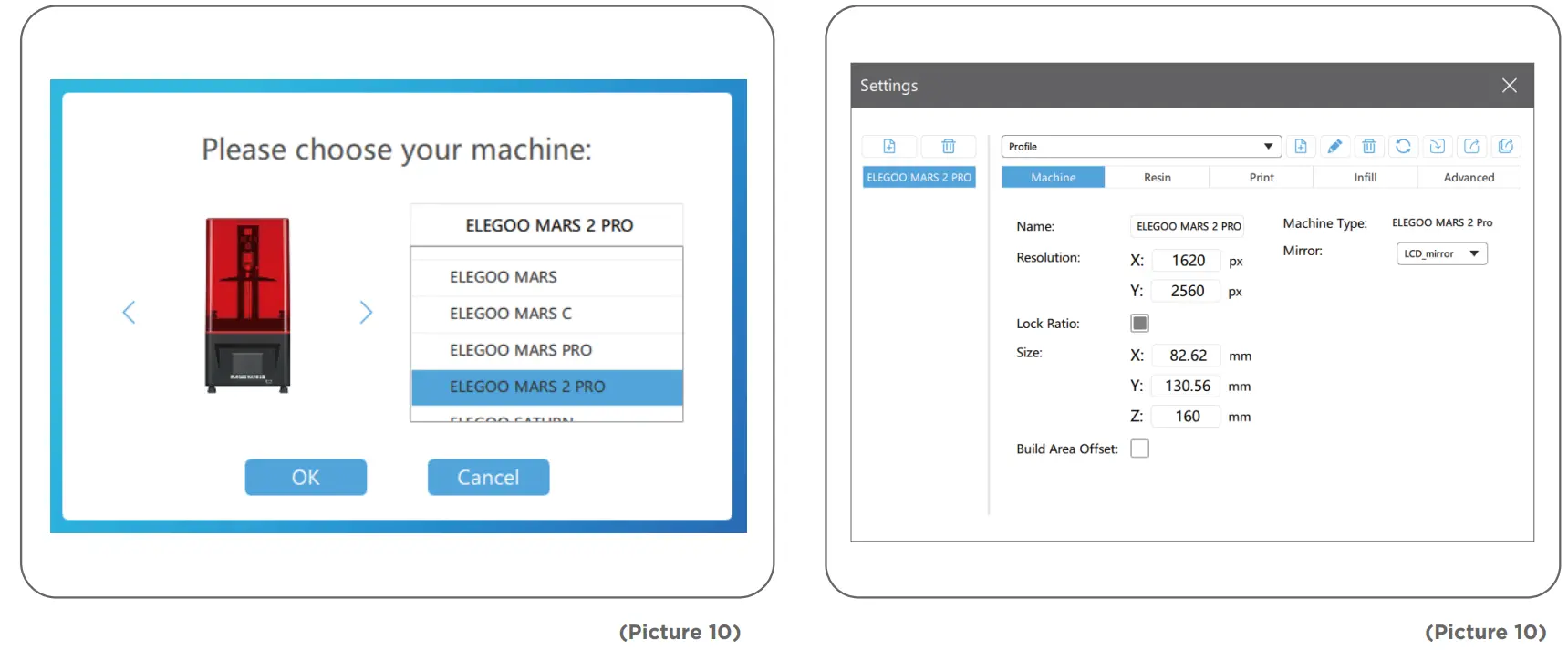Dismiss the machine dialog with Cancel
The image size is (1568, 650).
[488, 477]
